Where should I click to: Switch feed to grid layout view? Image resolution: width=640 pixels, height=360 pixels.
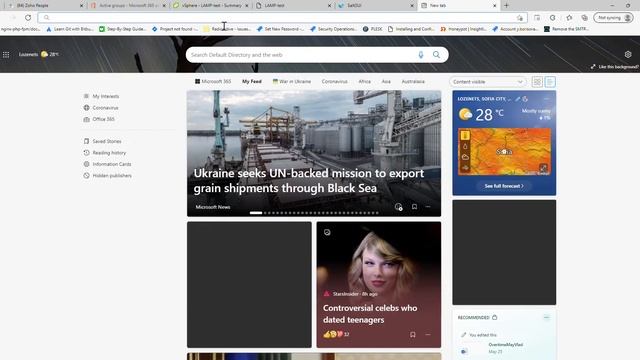click(537, 82)
